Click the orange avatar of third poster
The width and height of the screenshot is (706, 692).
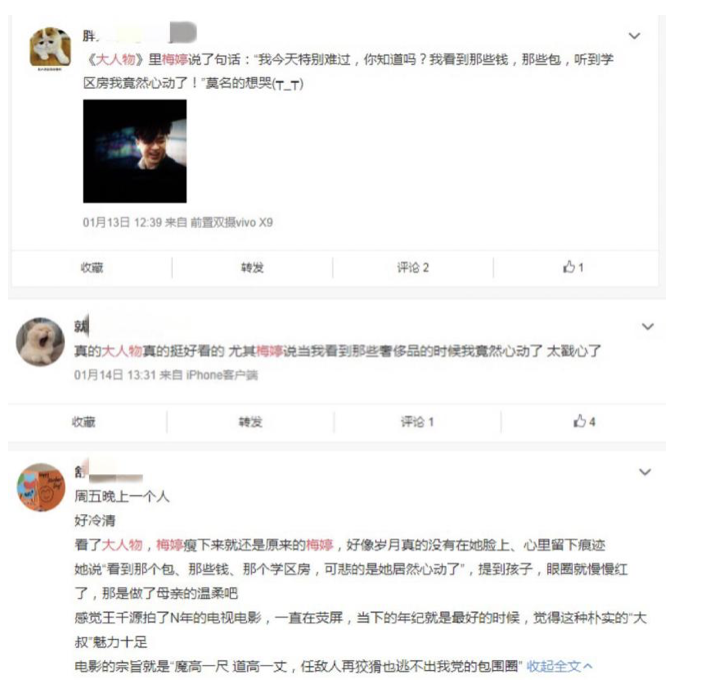41,487
